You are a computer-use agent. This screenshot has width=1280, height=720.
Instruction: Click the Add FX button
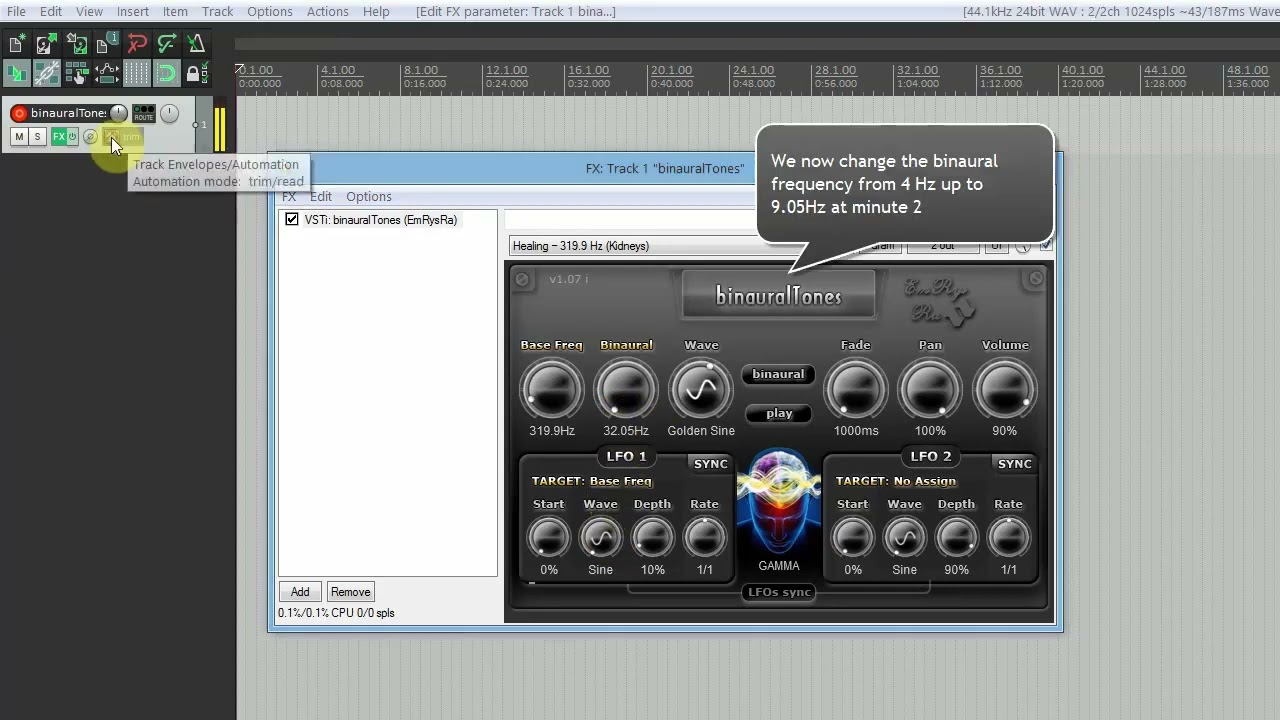[x=300, y=592]
